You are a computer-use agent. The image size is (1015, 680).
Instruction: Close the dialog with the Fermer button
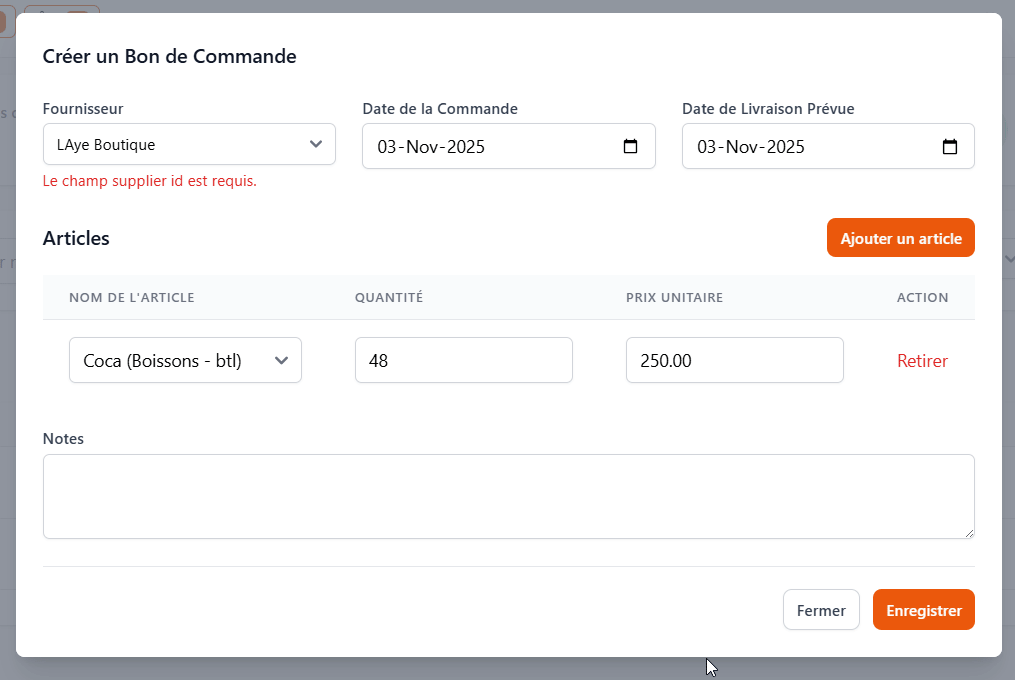821,610
